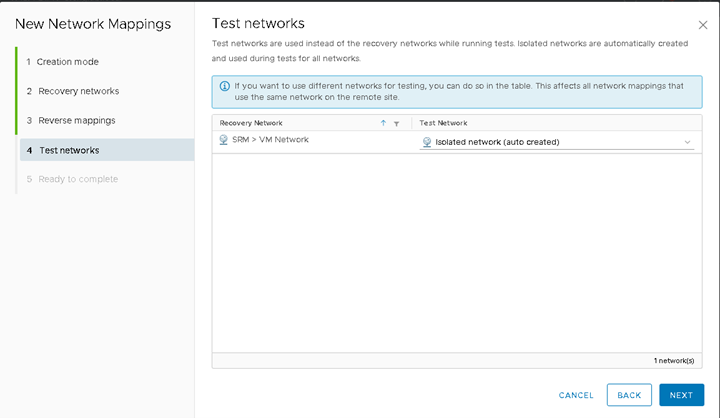Select step 5 Ready to complete
This screenshot has width=720, height=418.
72,179
